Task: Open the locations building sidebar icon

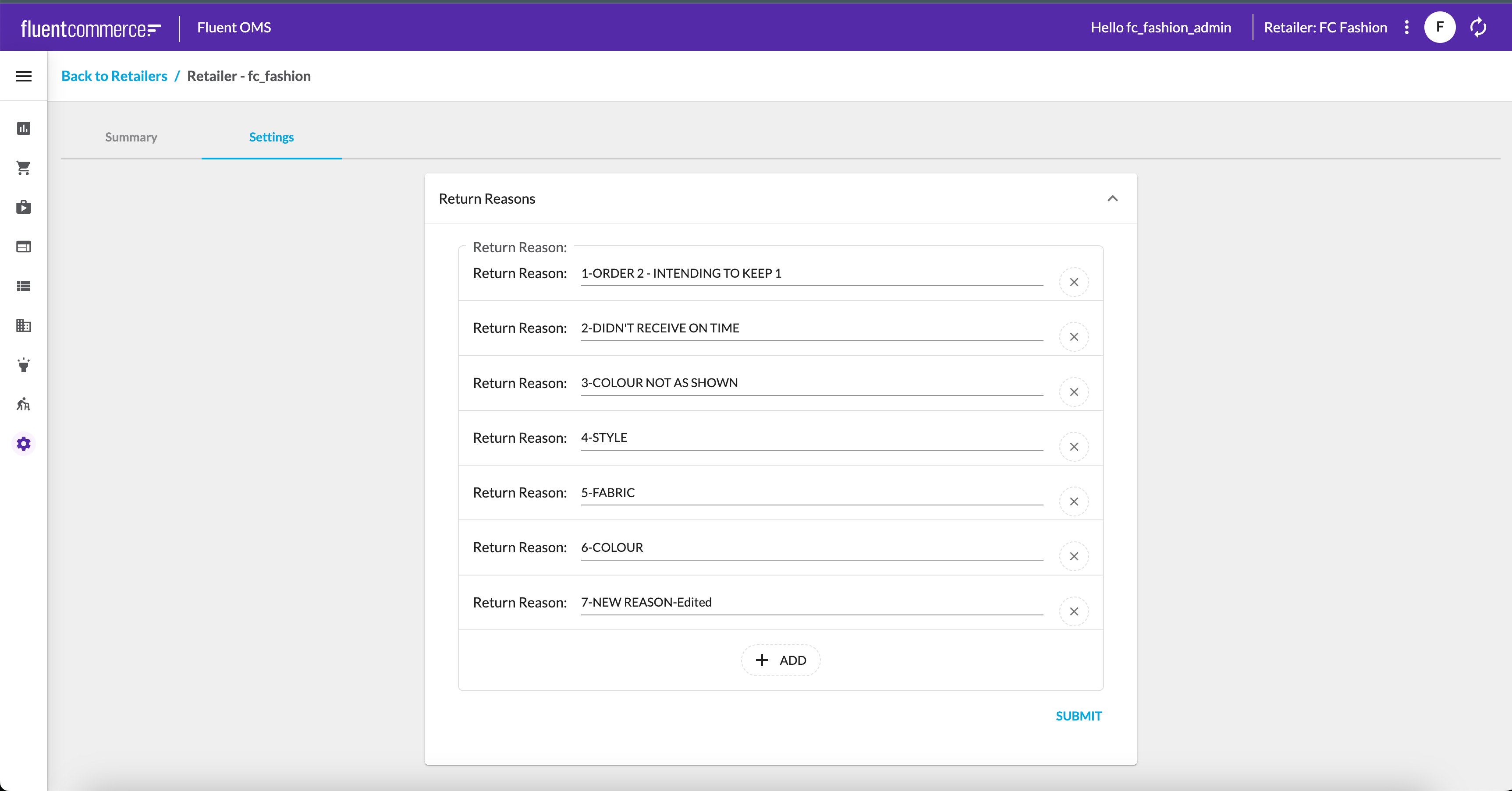Action: pos(24,326)
